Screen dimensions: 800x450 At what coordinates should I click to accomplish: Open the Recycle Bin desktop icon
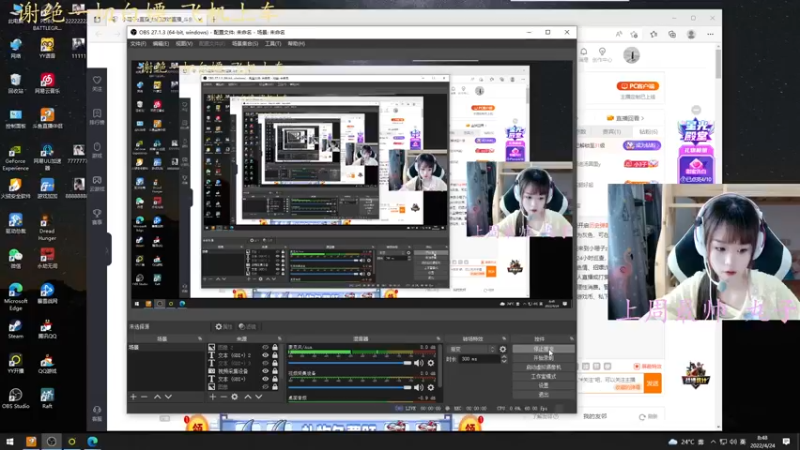point(15,83)
